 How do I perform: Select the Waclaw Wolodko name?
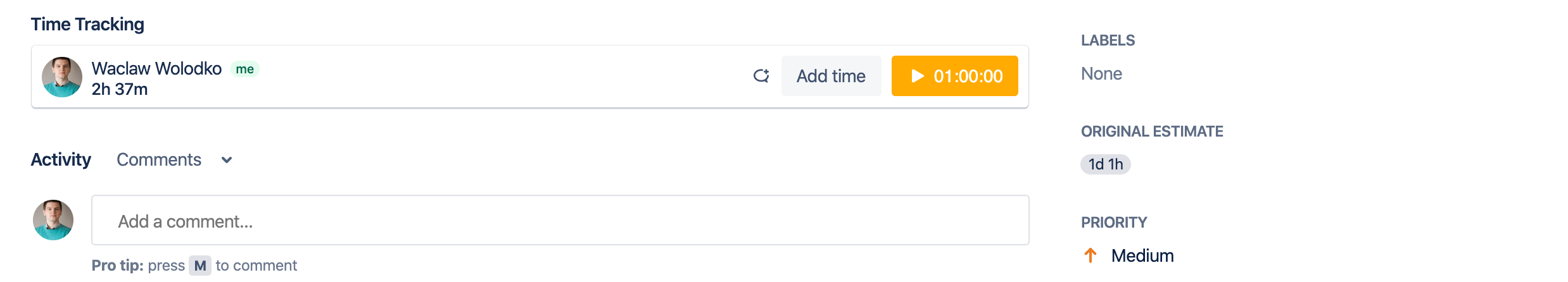pyautogui.click(x=156, y=68)
